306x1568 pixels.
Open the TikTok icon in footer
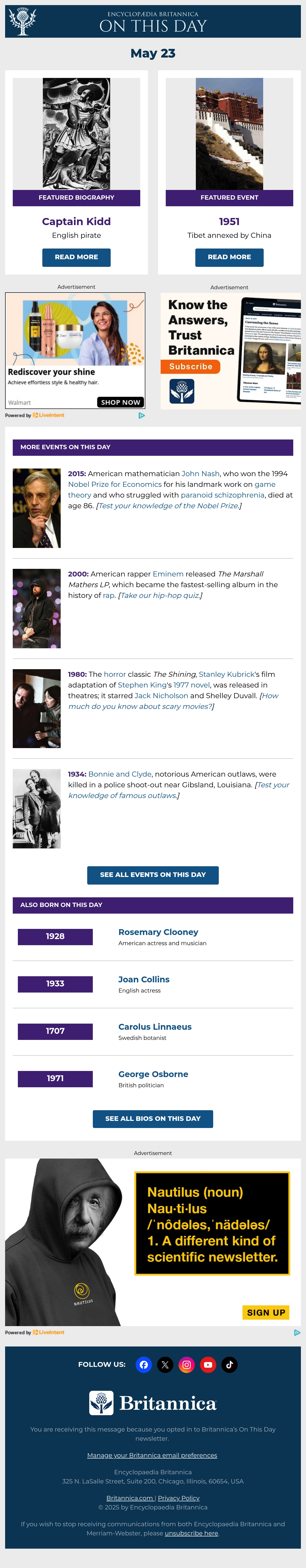pos(229,1364)
